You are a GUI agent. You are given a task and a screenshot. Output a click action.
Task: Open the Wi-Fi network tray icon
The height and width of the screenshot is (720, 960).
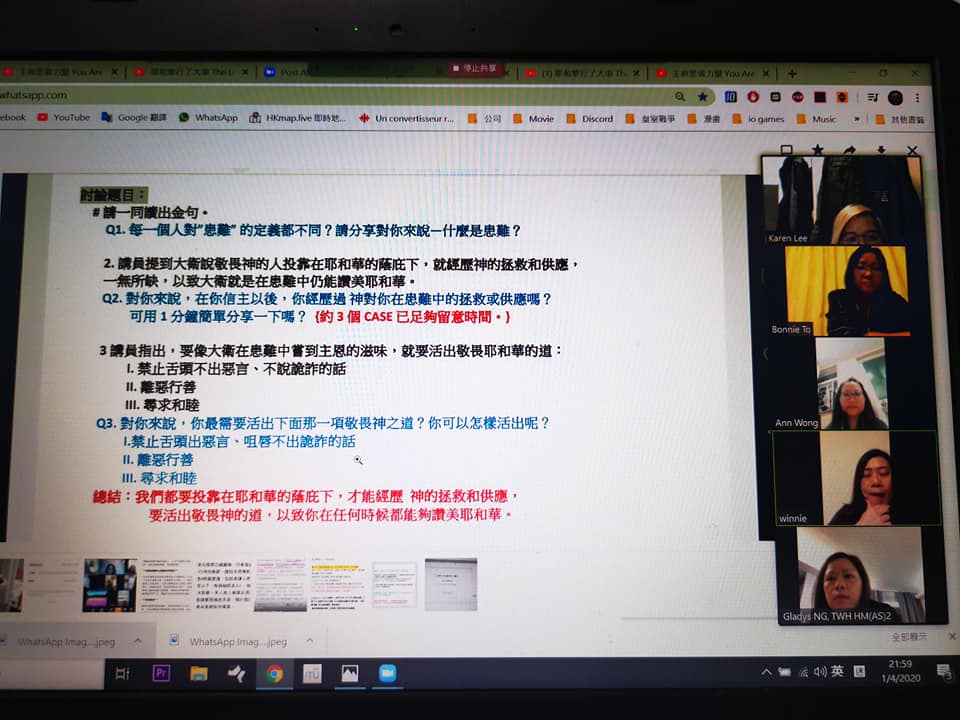(x=803, y=672)
